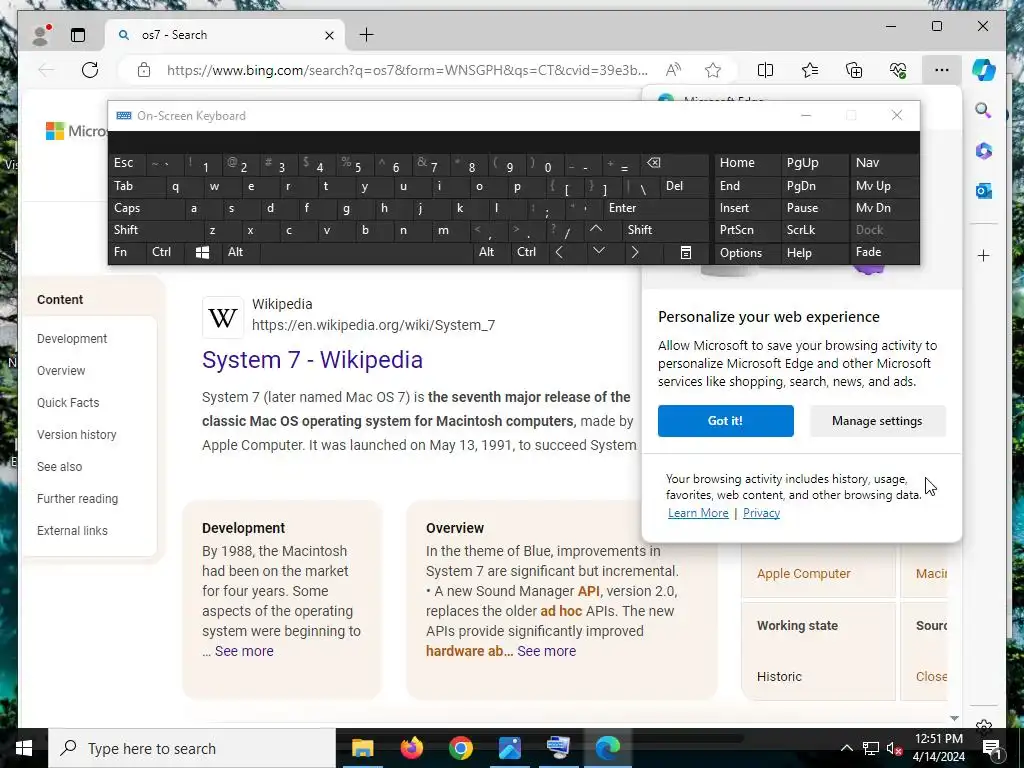
Task: Tap the Windows logo key on On-Screen Keyboard
Action: click(202, 252)
